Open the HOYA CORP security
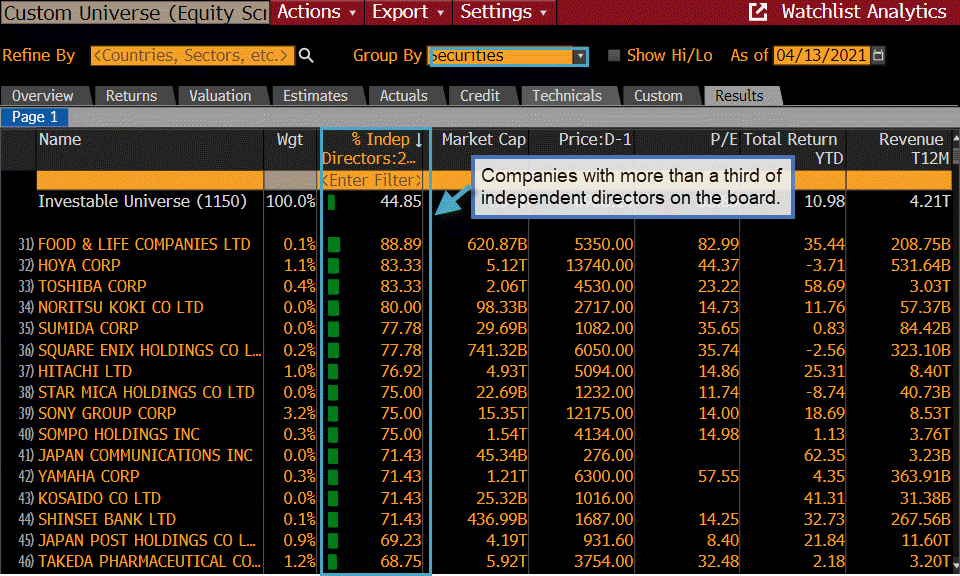This screenshot has height=576, width=960. 80,266
